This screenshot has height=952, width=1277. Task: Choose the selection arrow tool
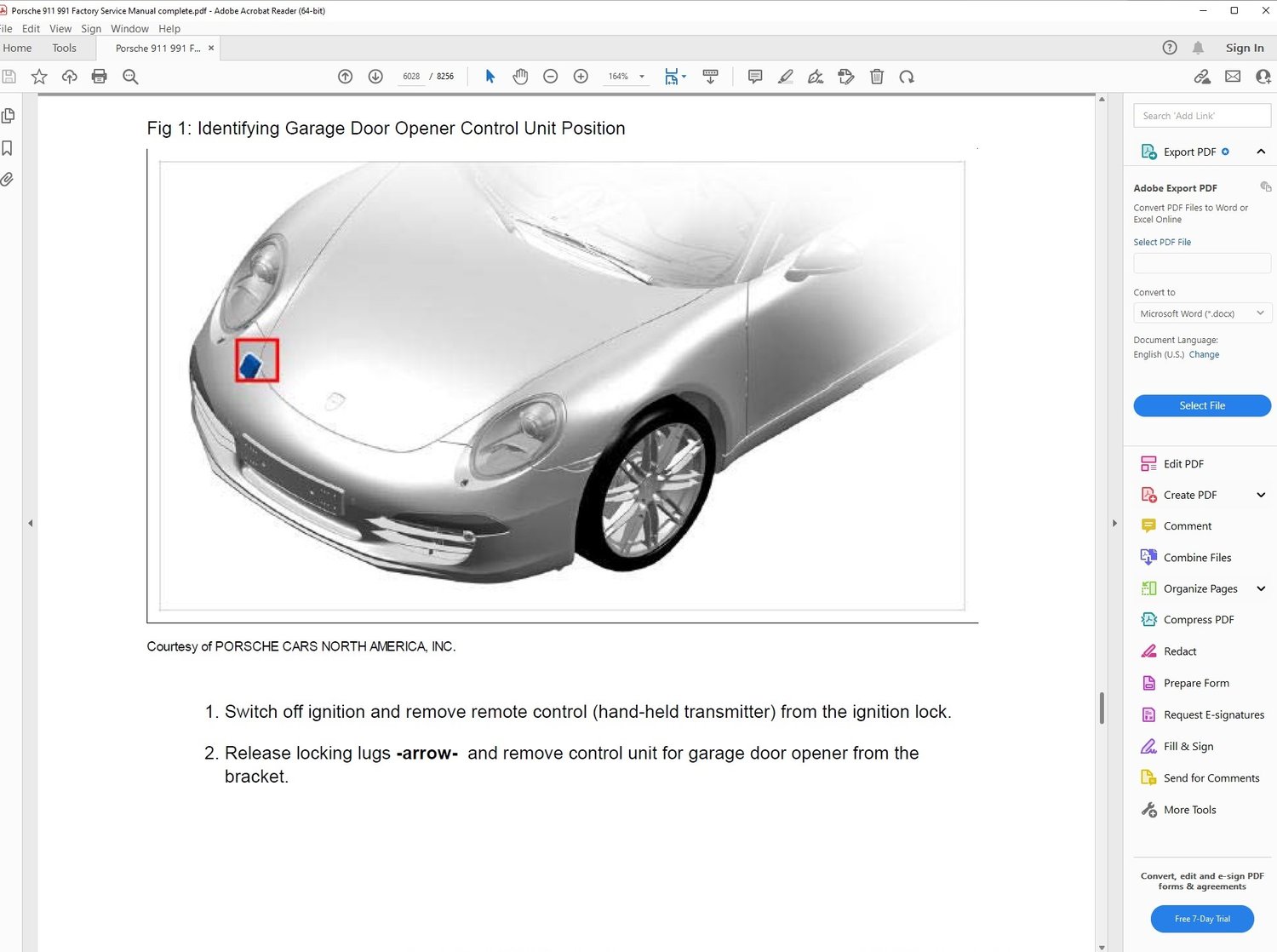(490, 77)
